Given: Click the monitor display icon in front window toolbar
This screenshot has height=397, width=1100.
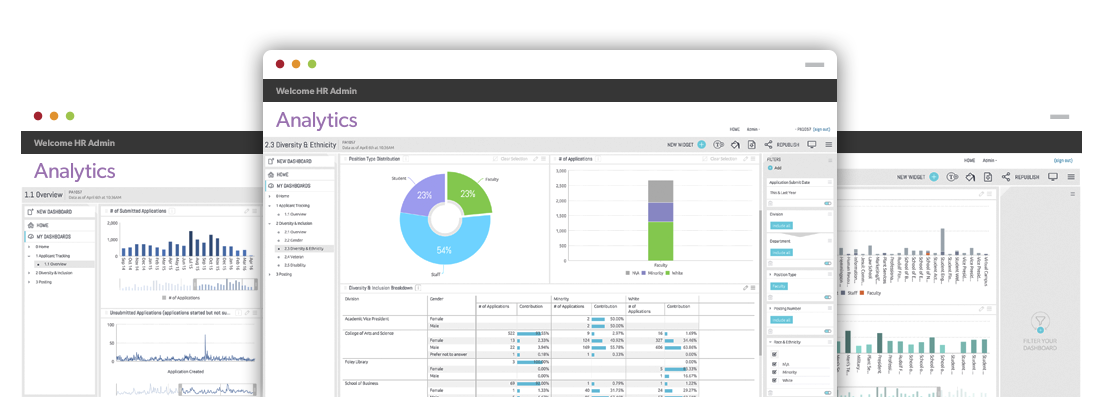Looking at the screenshot, I should click(x=812, y=144).
